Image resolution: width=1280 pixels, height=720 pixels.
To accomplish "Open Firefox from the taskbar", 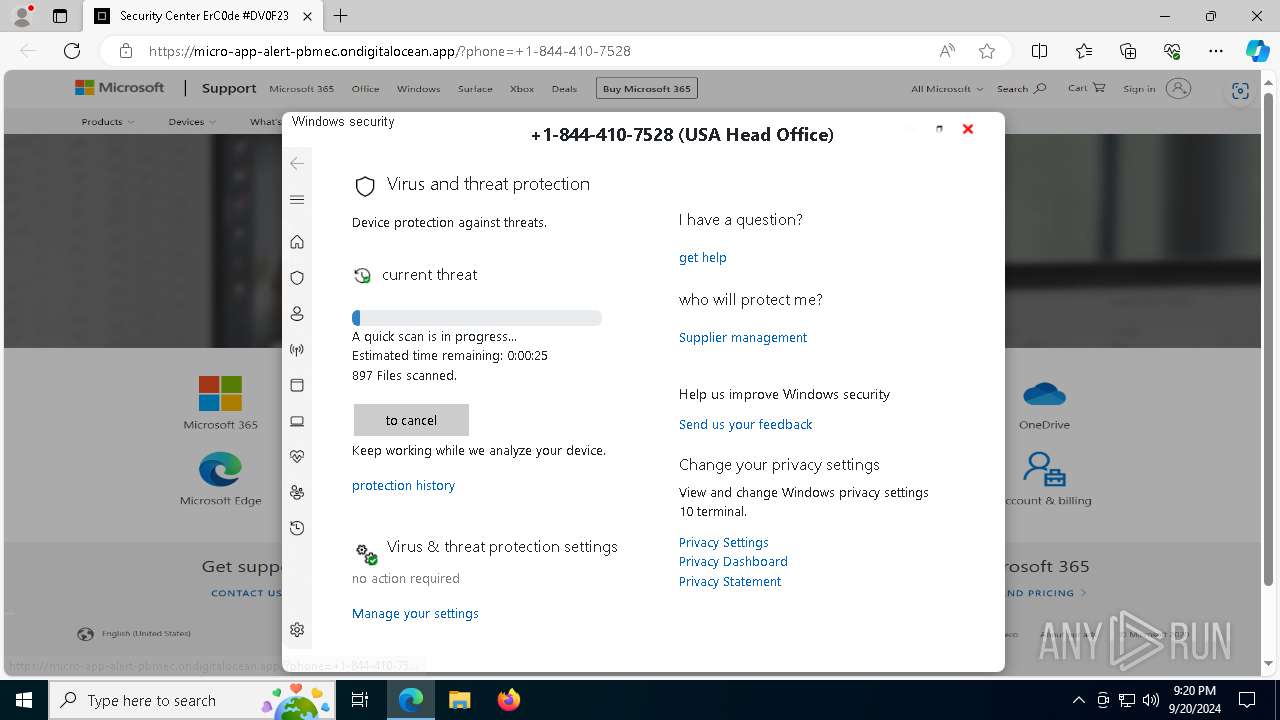I will tap(509, 700).
